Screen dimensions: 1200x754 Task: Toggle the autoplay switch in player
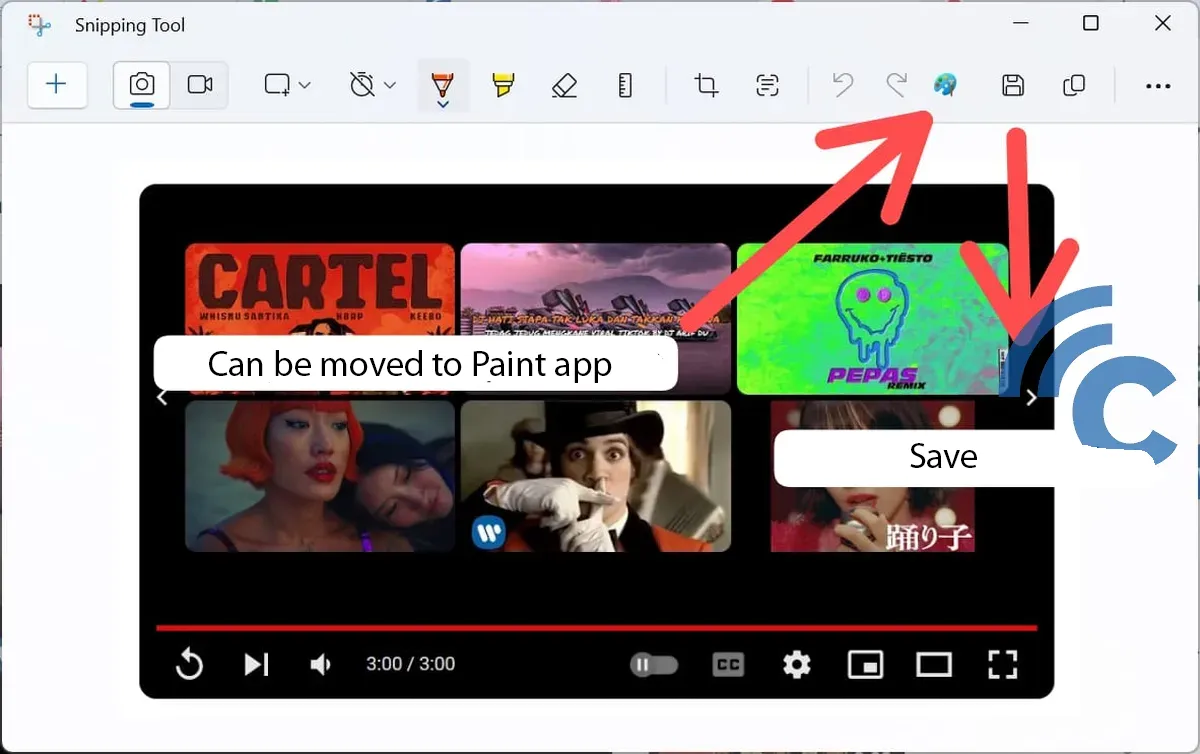click(x=654, y=664)
